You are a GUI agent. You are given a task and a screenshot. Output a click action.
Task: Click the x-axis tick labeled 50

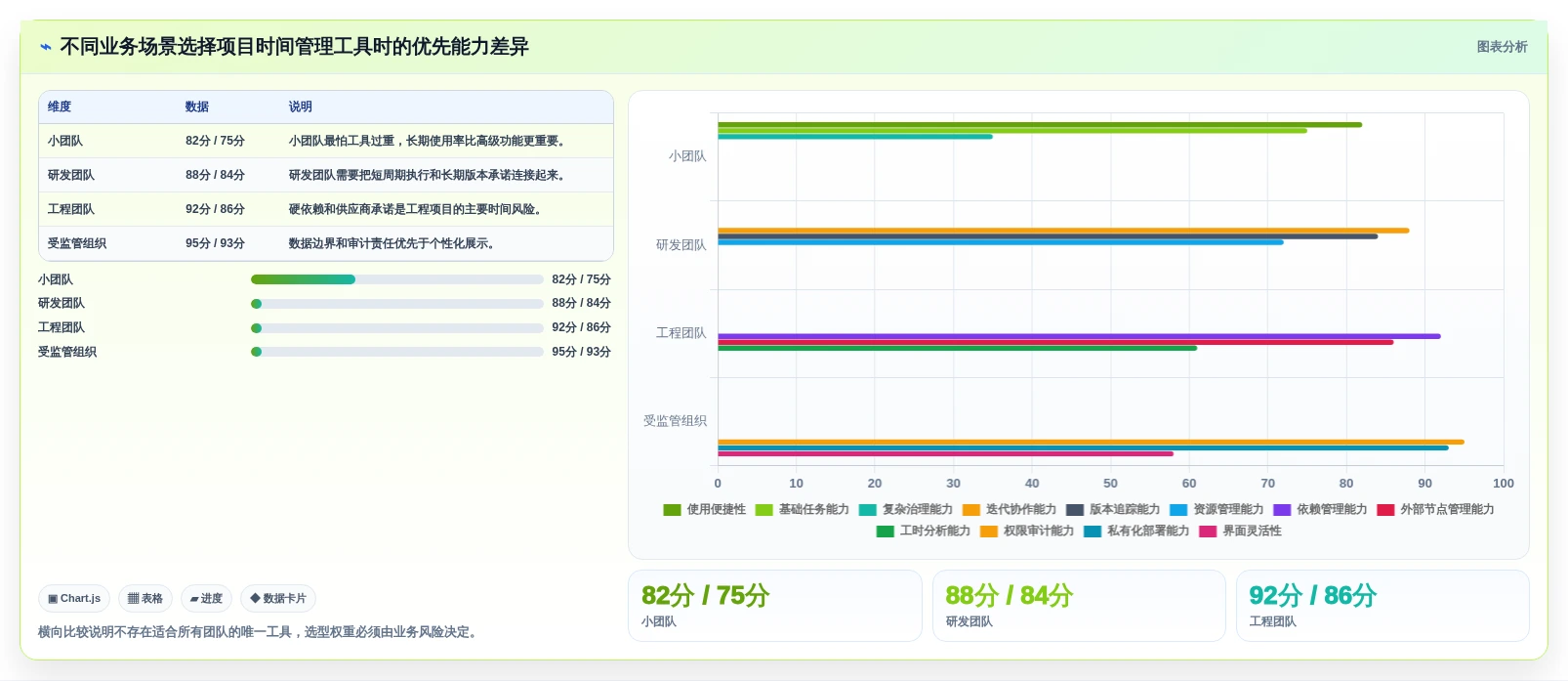coord(1110,484)
